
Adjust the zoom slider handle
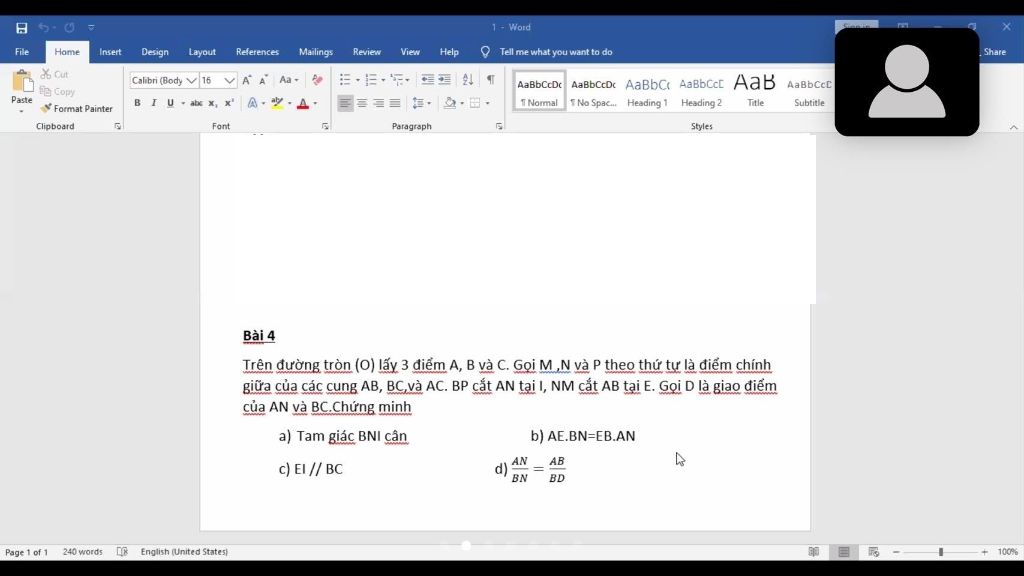pos(941,552)
